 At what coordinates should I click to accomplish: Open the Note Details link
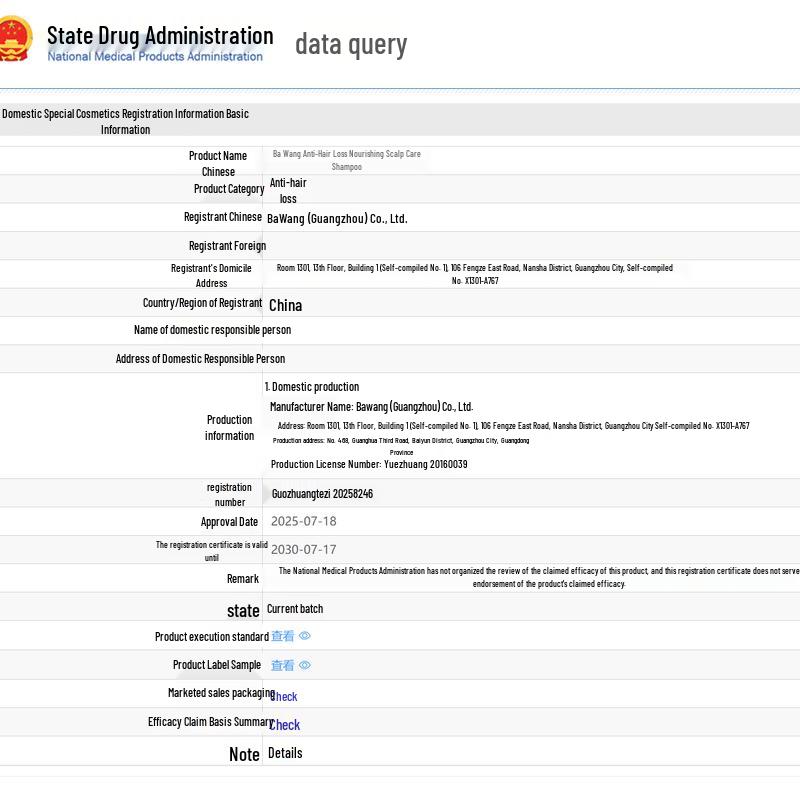click(x=285, y=753)
